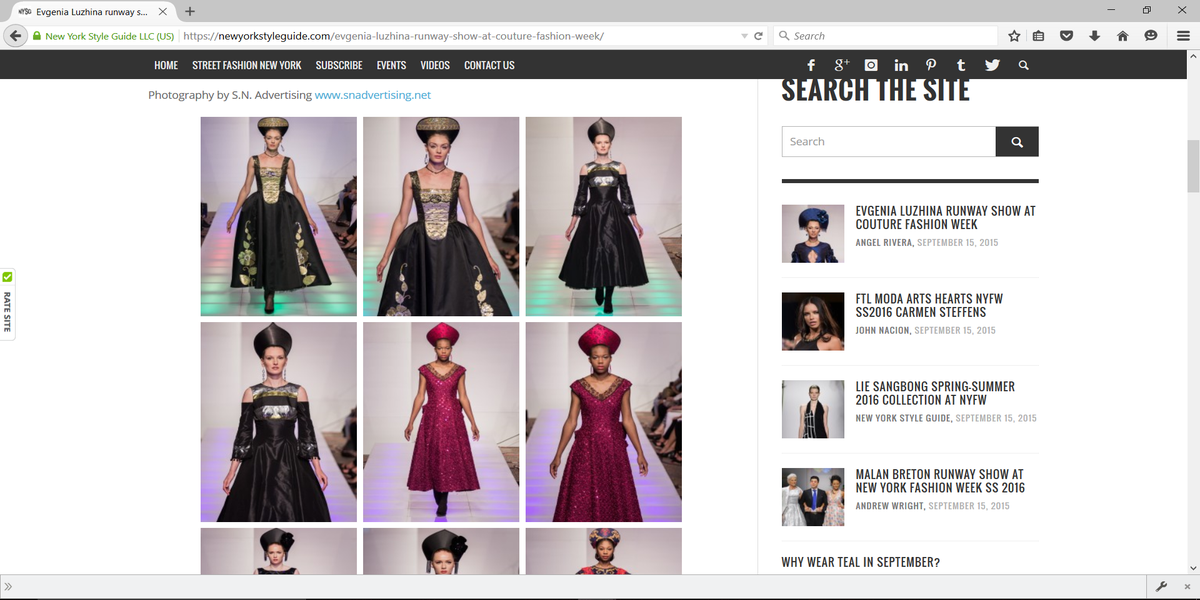The image size is (1200, 600).
Task: Open the Pinterest social icon
Action: 931,65
